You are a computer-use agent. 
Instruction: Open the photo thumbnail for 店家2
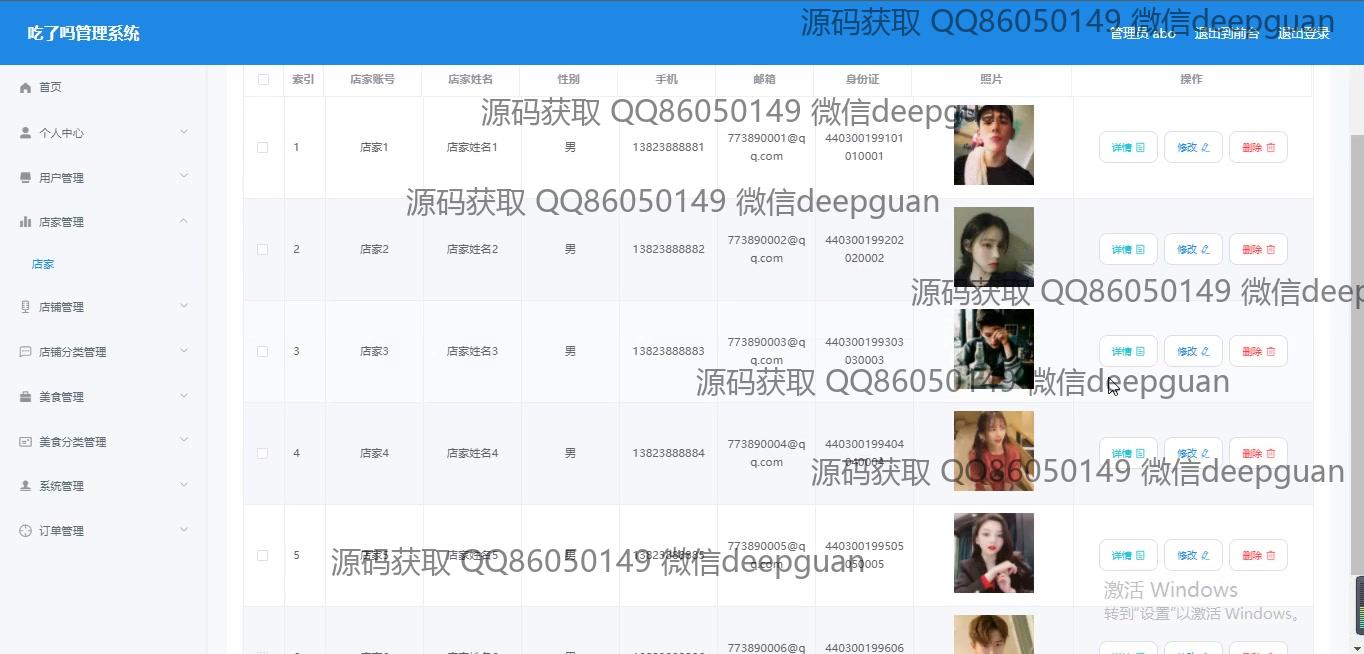(x=994, y=247)
